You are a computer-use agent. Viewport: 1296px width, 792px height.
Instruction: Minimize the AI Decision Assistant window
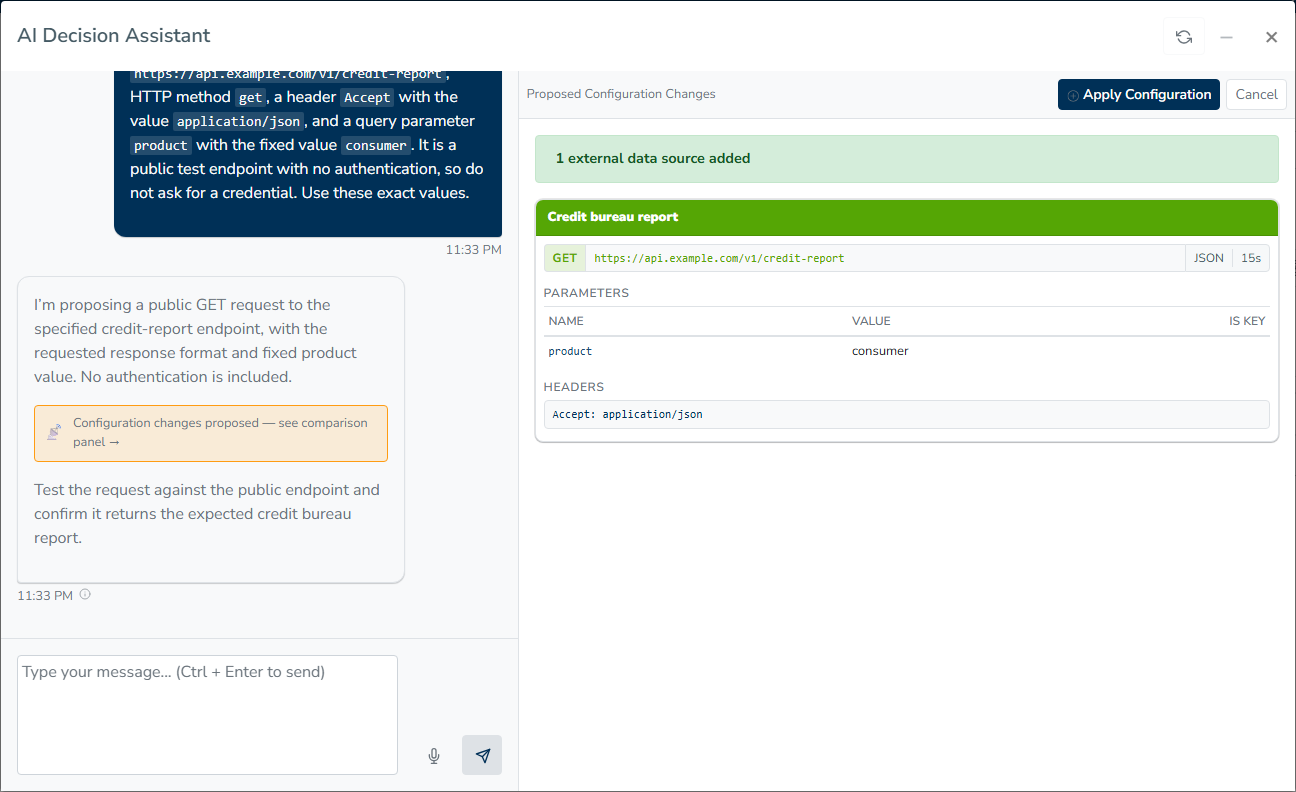tap(1226, 37)
